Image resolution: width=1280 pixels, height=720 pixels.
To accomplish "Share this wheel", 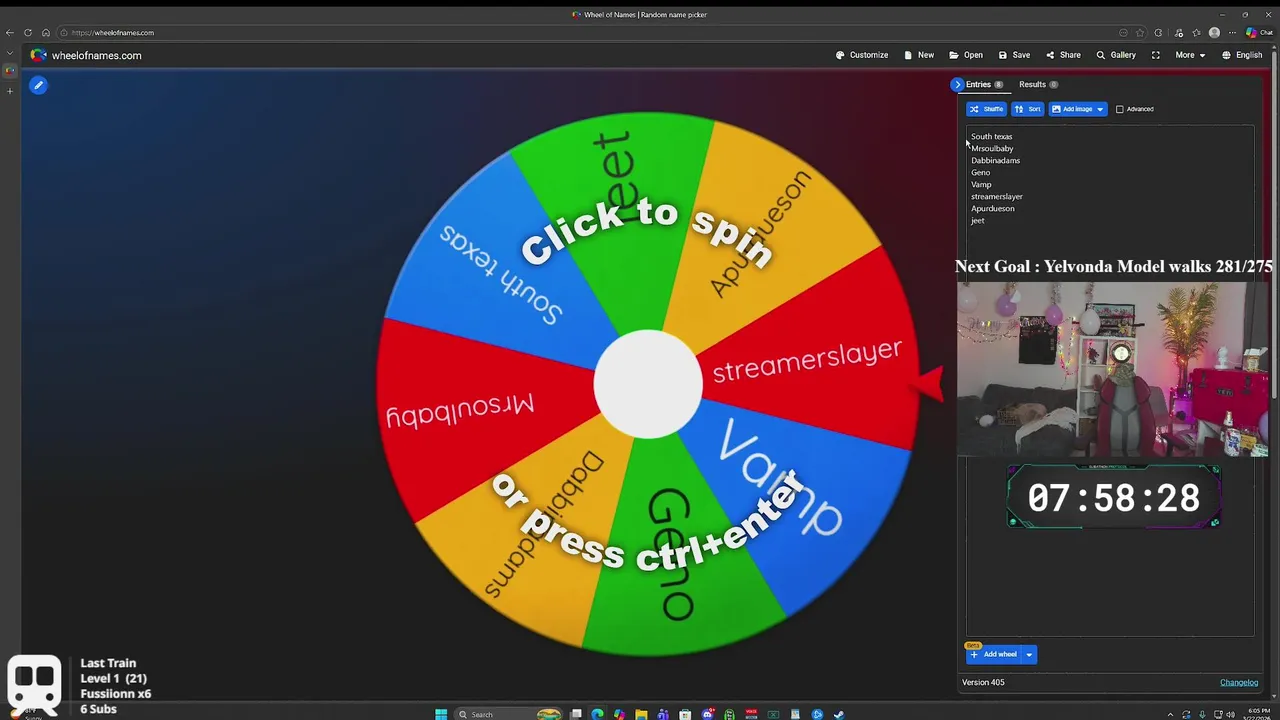I will [x=1063, y=55].
